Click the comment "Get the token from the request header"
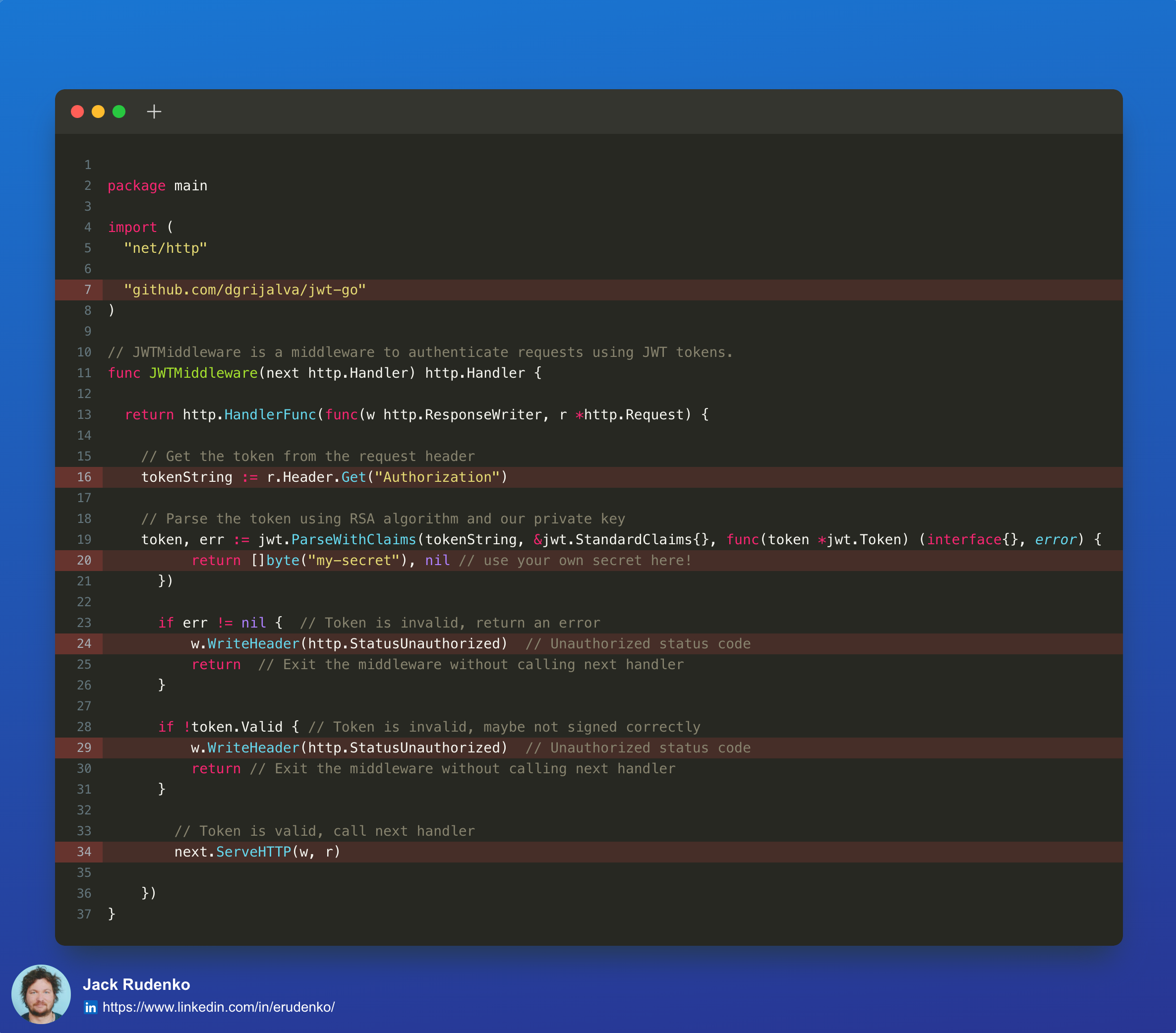This screenshot has width=1176, height=1033. [308, 457]
